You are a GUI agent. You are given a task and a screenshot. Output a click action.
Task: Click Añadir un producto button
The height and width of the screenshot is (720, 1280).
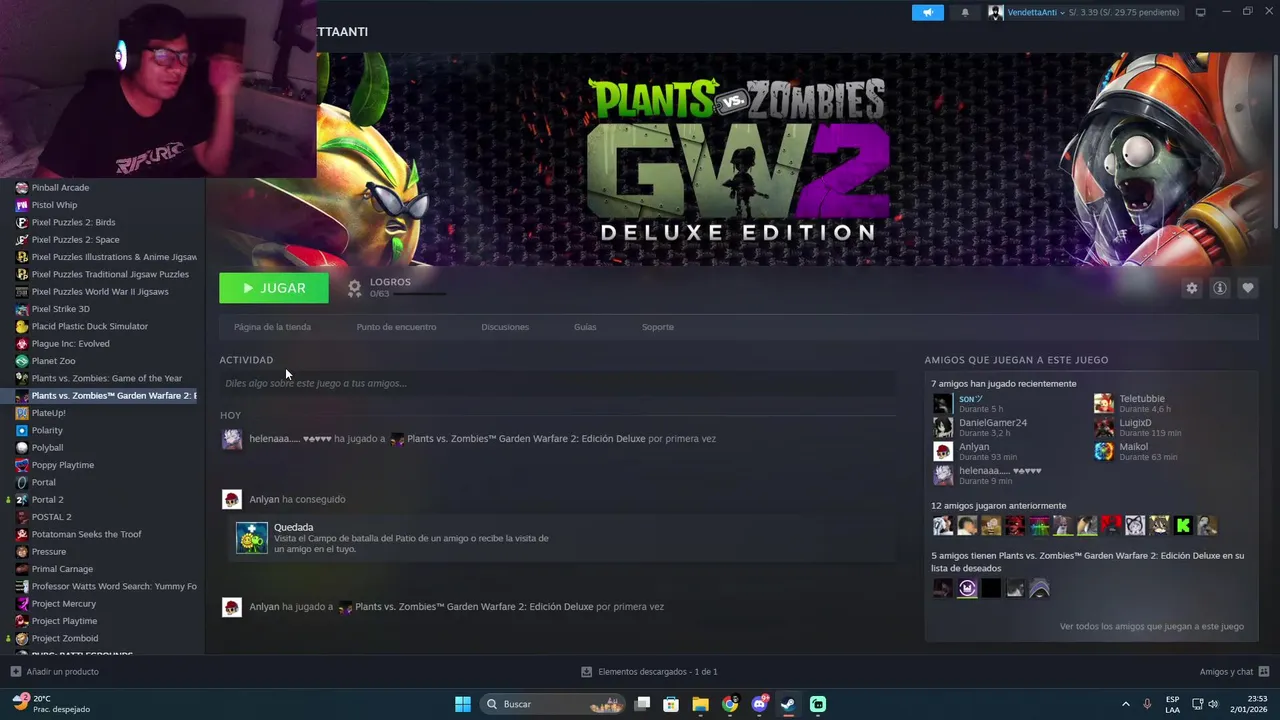[54, 672]
